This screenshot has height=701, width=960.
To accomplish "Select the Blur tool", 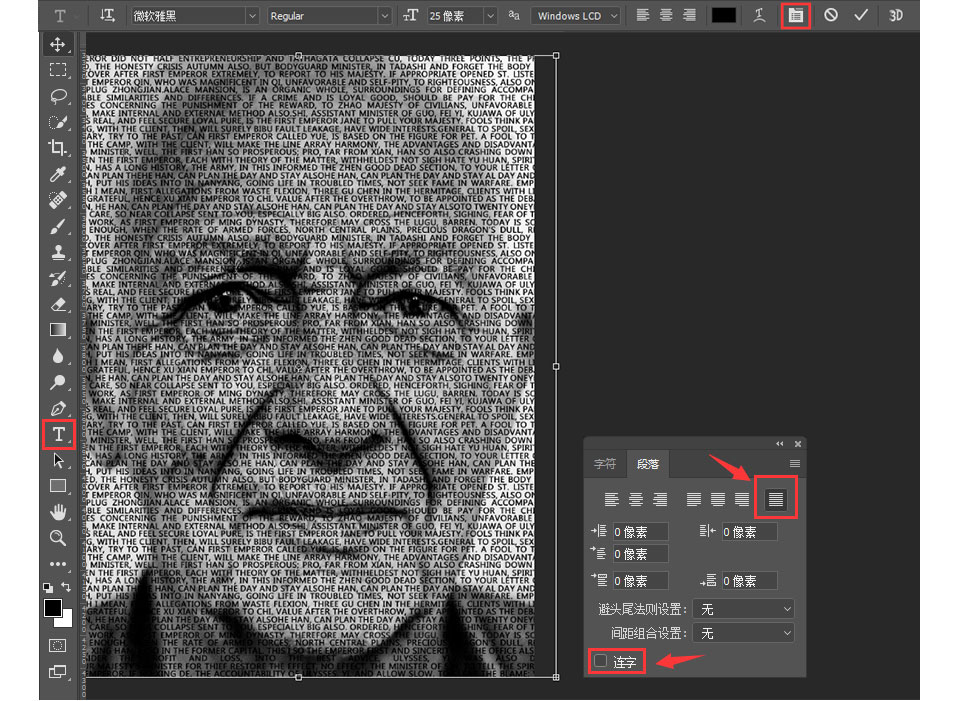I will [x=58, y=356].
